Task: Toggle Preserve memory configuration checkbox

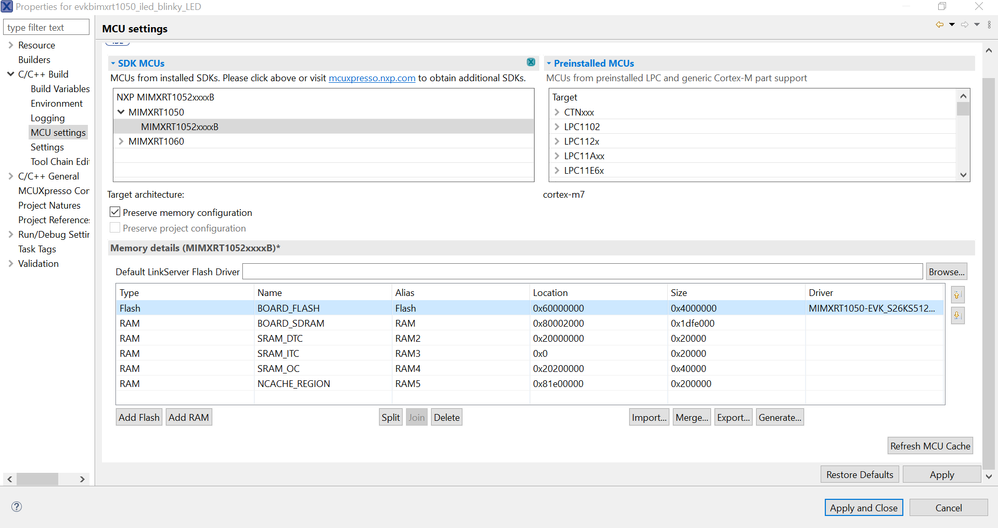Action: coord(115,213)
